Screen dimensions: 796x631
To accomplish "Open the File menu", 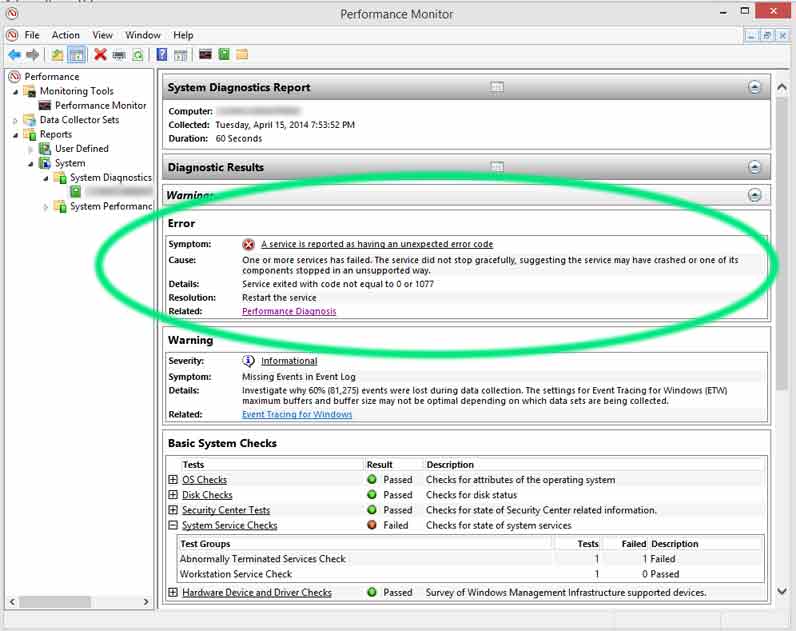I will click(31, 35).
